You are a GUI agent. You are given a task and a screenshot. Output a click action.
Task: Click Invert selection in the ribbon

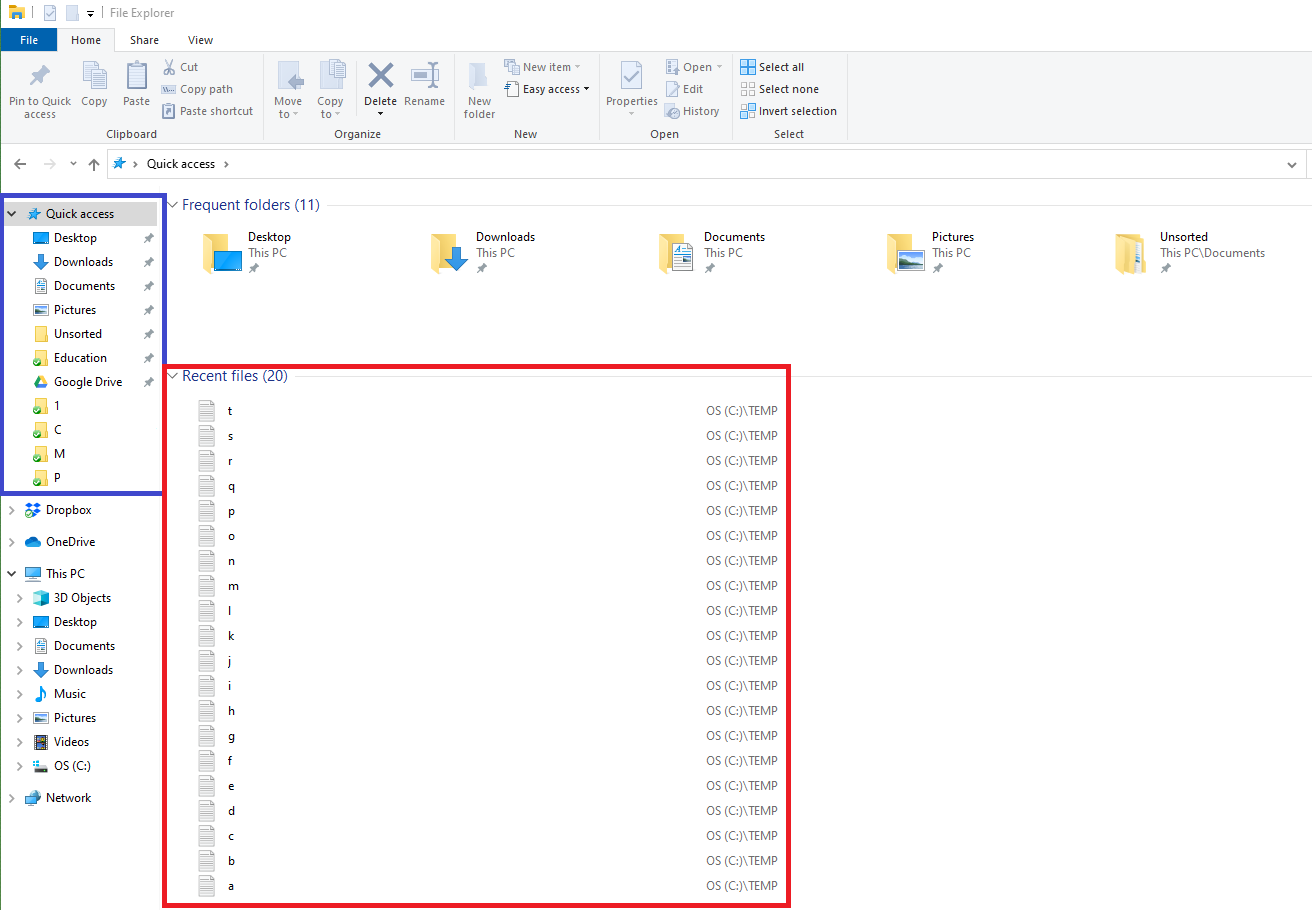[788, 111]
